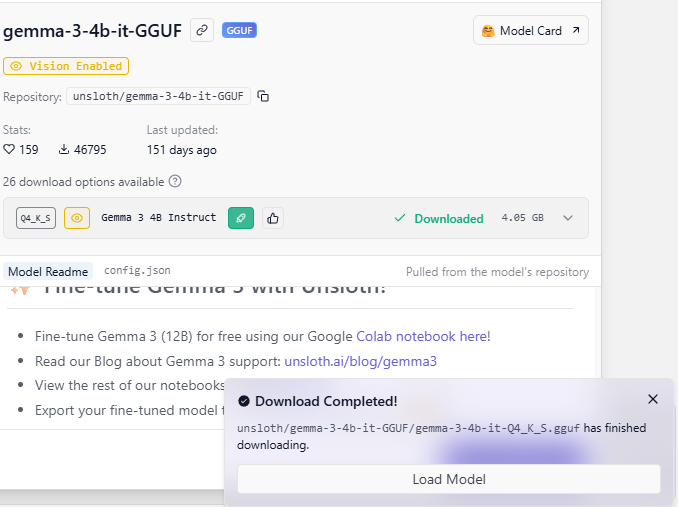Viewport: 678px width, 507px height.
Task: Copy model link icon beside gemma-3-4b-it-GGUF title
Action: click(x=202, y=30)
